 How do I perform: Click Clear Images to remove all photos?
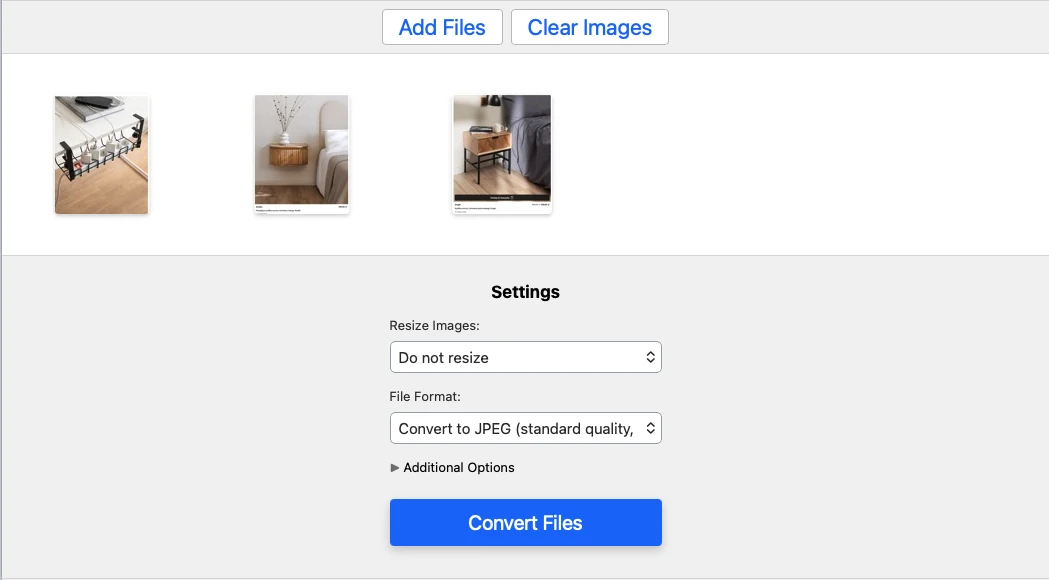589,27
